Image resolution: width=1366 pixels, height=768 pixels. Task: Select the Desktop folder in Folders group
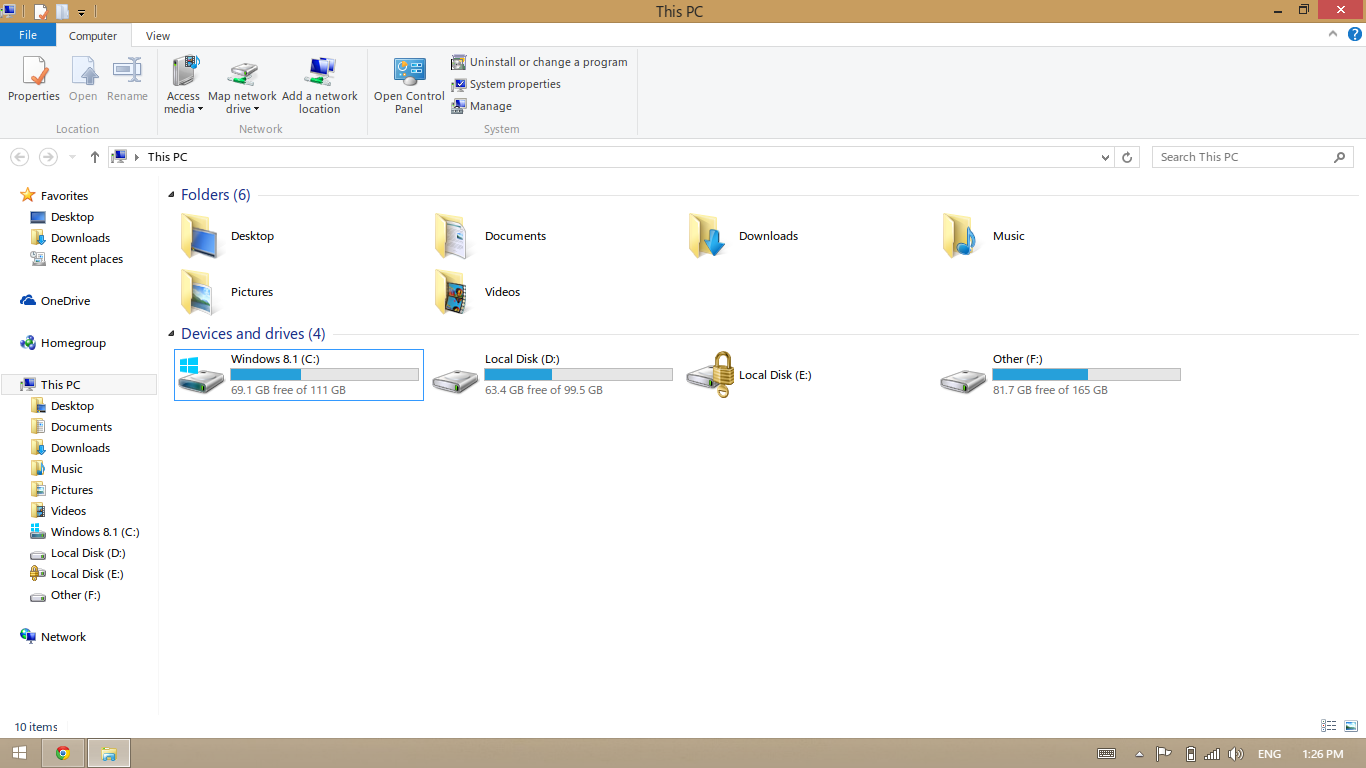[228, 236]
